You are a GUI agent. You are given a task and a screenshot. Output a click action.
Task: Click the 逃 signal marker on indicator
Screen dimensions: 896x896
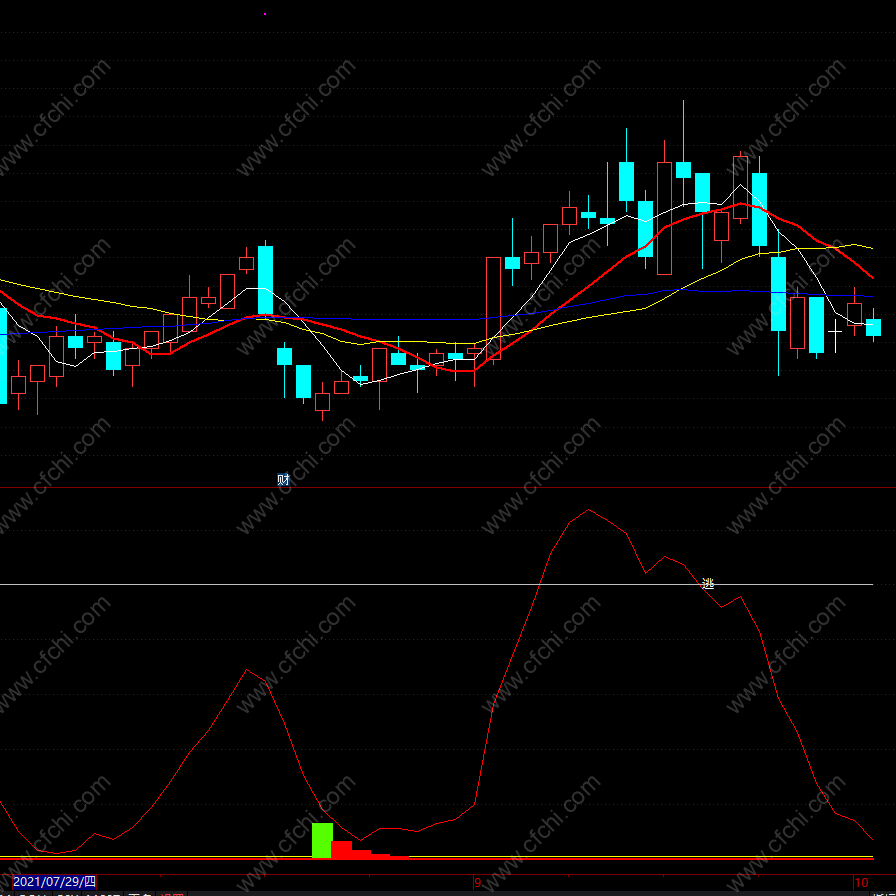pyautogui.click(x=707, y=583)
